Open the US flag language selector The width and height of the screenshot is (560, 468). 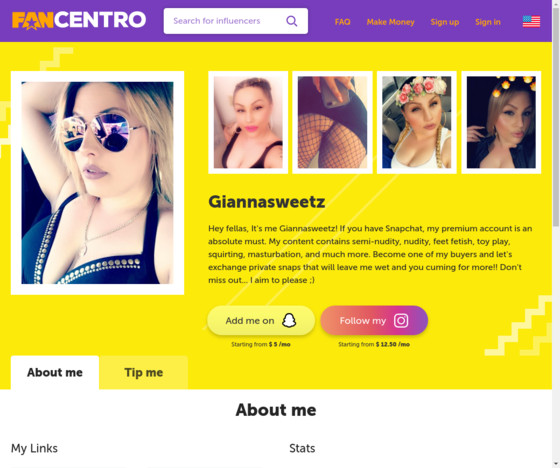tap(531, 21)
